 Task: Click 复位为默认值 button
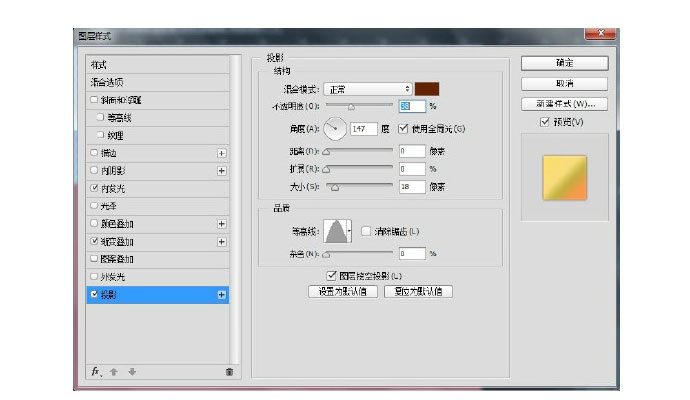pos(418,291)
